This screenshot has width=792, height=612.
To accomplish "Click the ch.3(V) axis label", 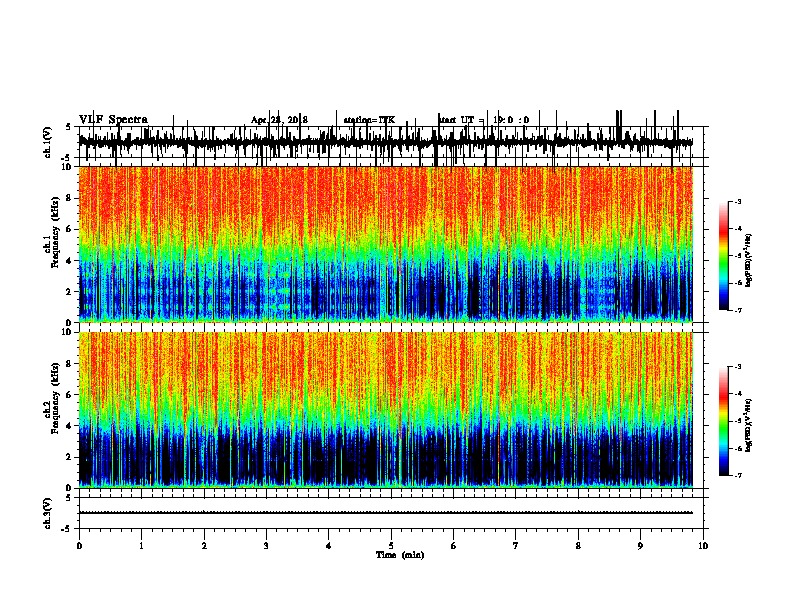I will pos(48,513).
